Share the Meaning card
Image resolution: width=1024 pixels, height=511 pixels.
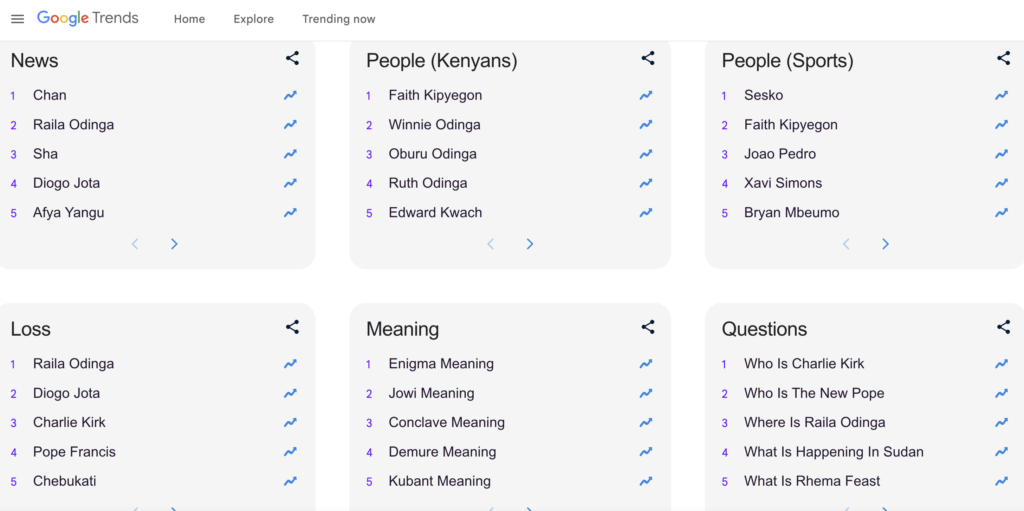[x=648, y=327]
